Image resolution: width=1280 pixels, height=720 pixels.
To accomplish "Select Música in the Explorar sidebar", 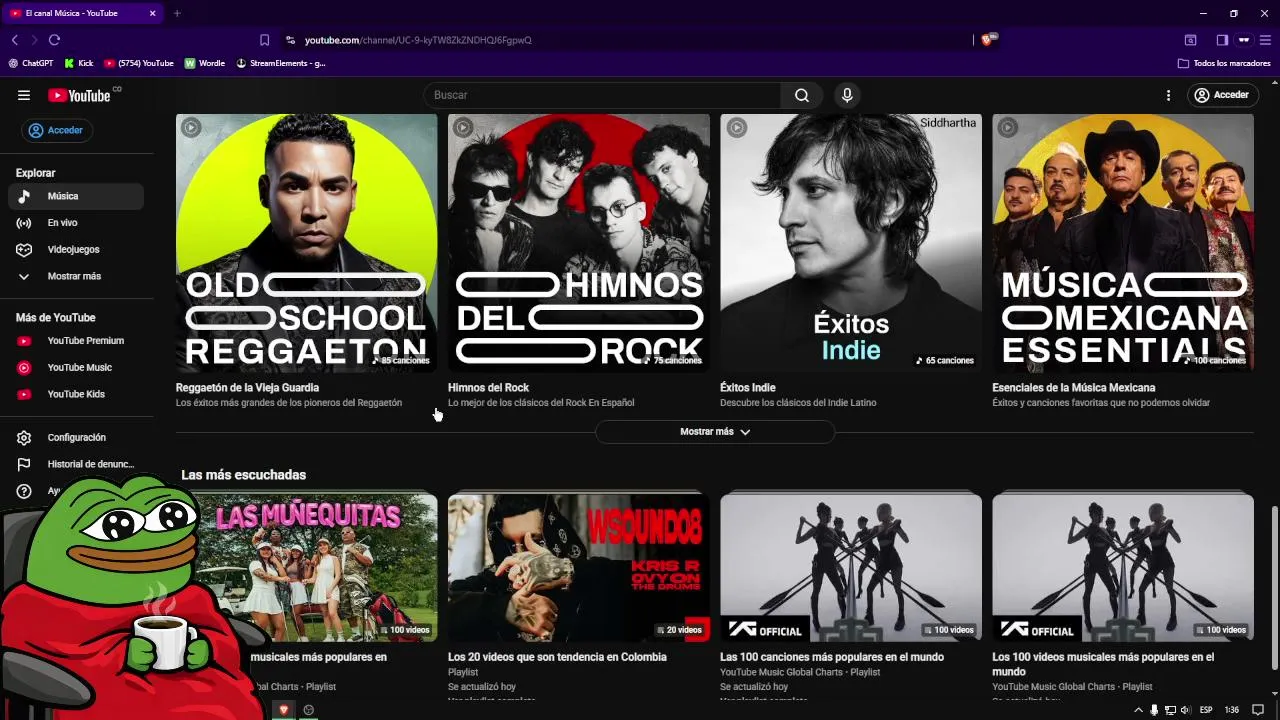I will coord(62,196).
